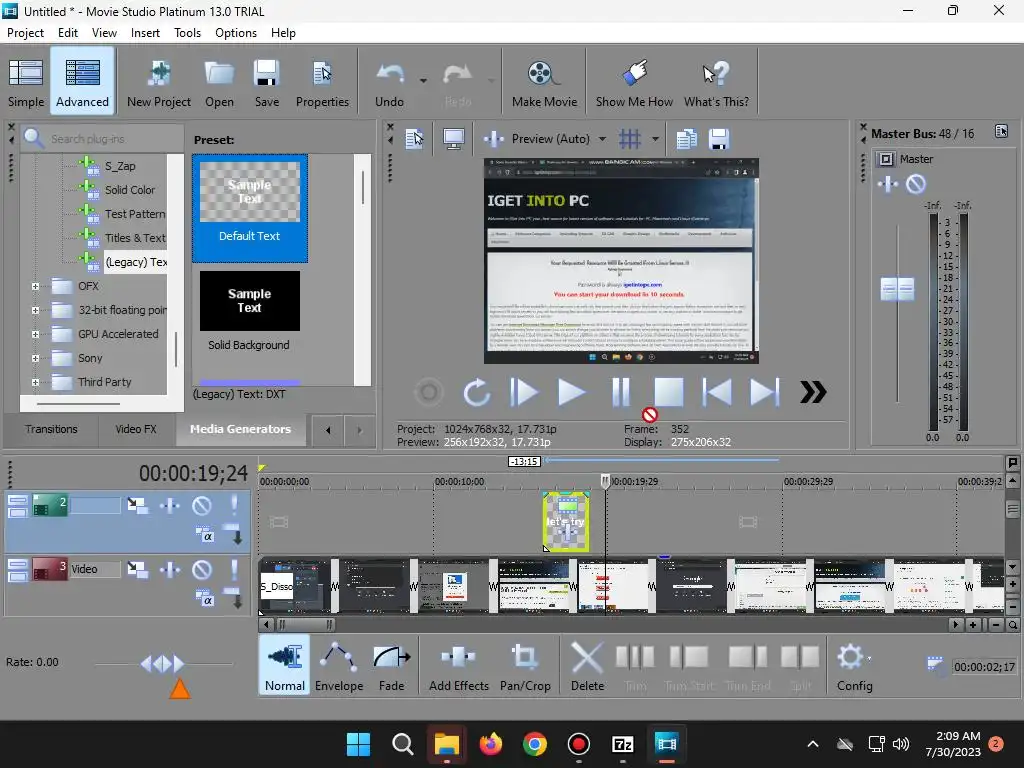Open project Properties

(x=322, y=82)
